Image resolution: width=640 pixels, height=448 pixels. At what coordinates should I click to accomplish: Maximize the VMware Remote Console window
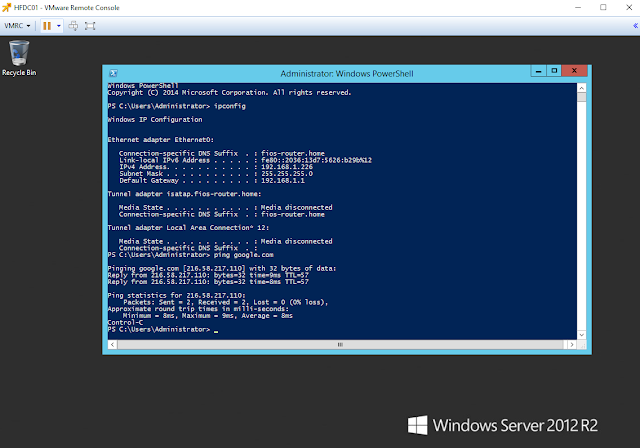tap(603, 7)
